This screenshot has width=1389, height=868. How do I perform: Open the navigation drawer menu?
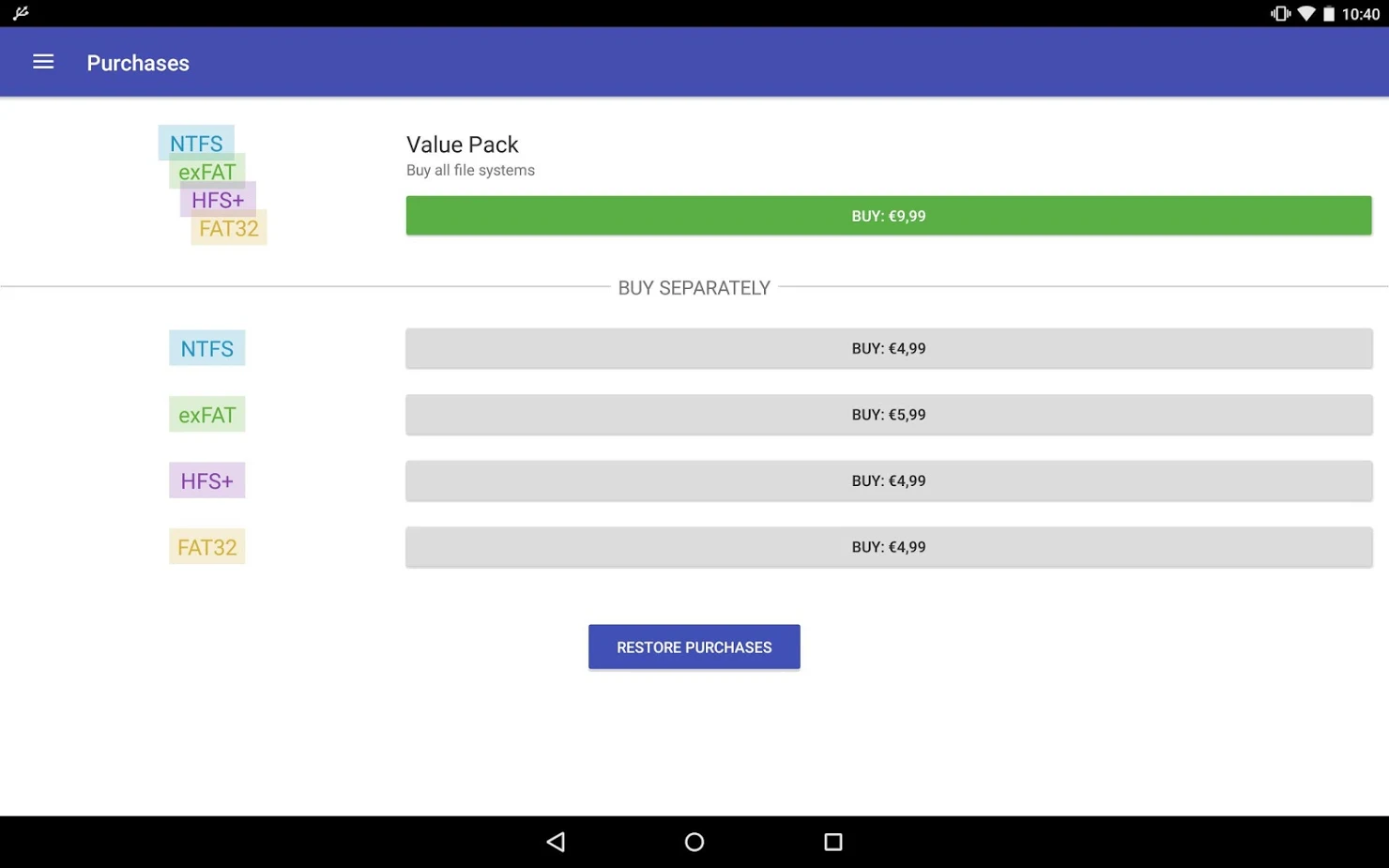(x=42, y=62)
